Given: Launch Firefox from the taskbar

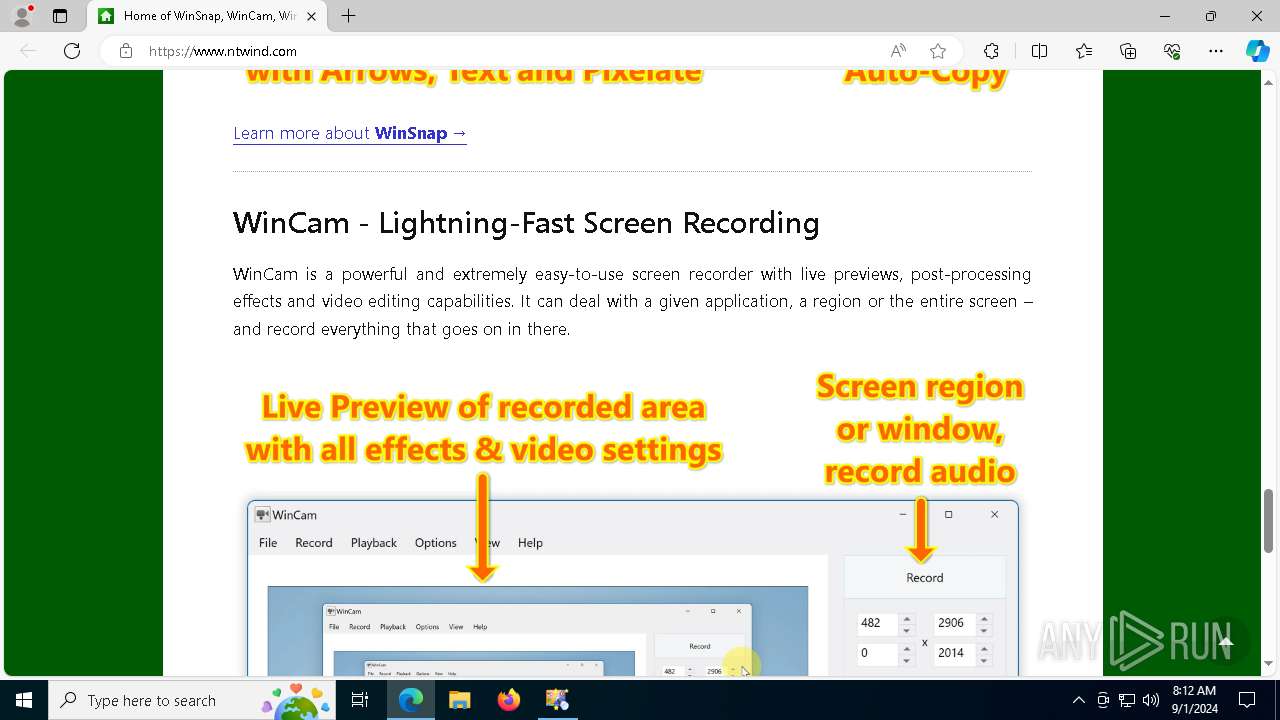Looking at the screenshot, I should click(508, 700).
